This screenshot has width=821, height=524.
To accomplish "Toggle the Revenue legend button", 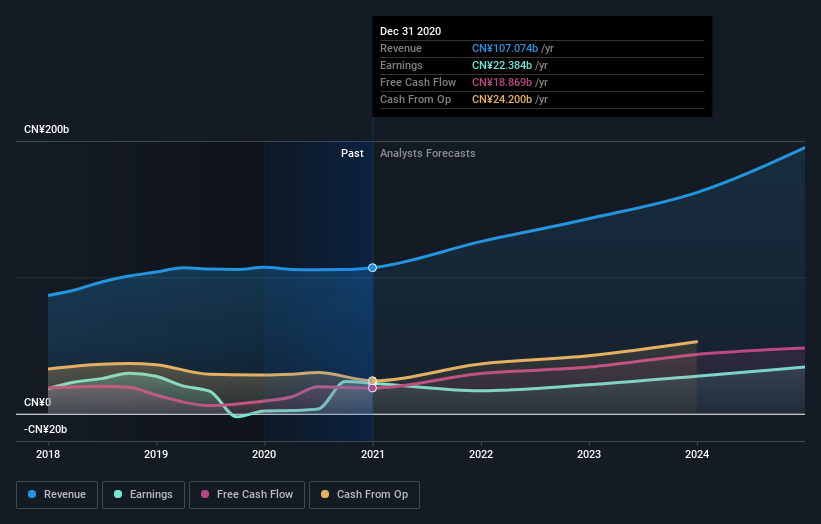I will click(x=57, y=495).
